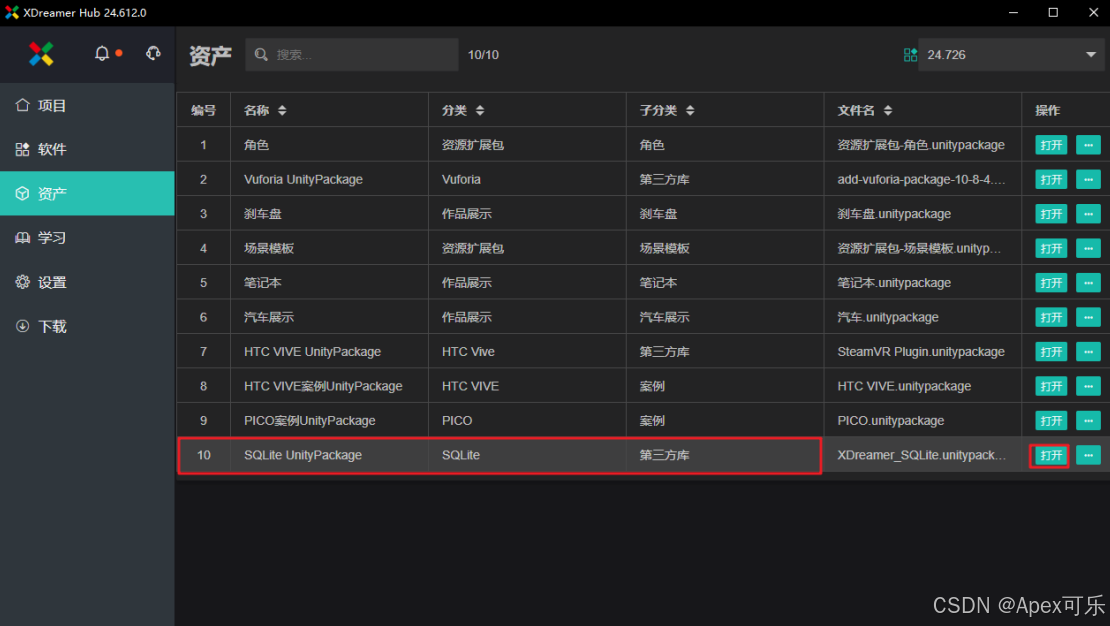Sort table by 分类 column
Screen dimensions: 1110x626
[x=480, y=110]
